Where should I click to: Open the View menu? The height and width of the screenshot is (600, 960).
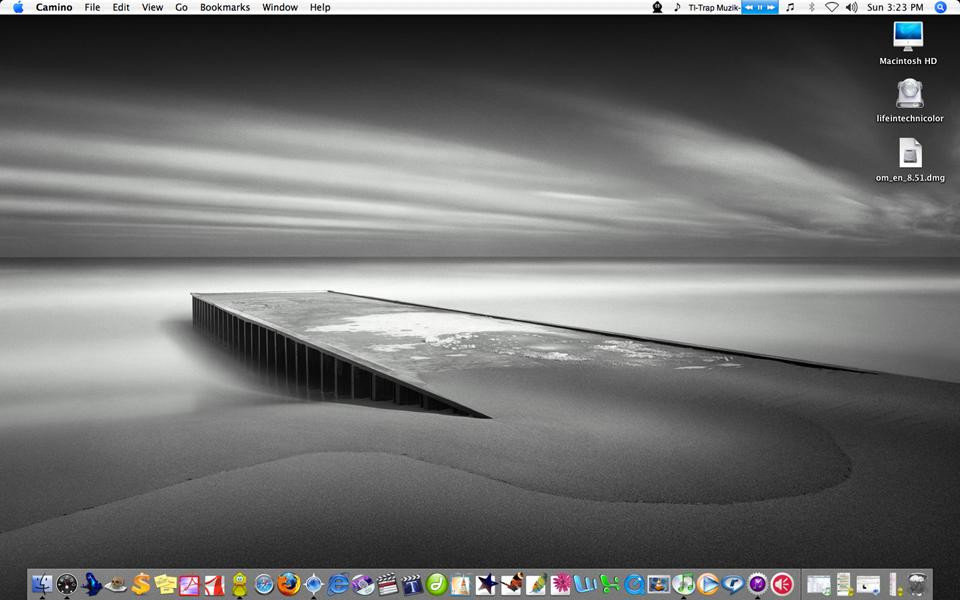(152, 7)
